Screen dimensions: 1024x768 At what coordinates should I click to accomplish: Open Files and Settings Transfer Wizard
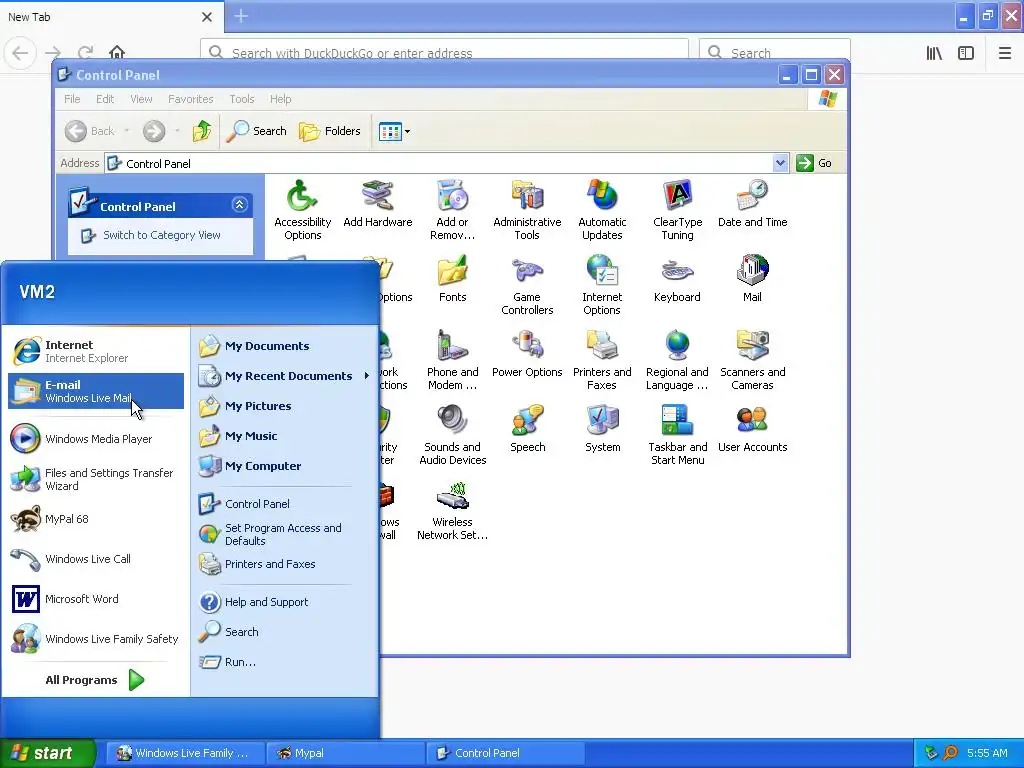[96, 479]
